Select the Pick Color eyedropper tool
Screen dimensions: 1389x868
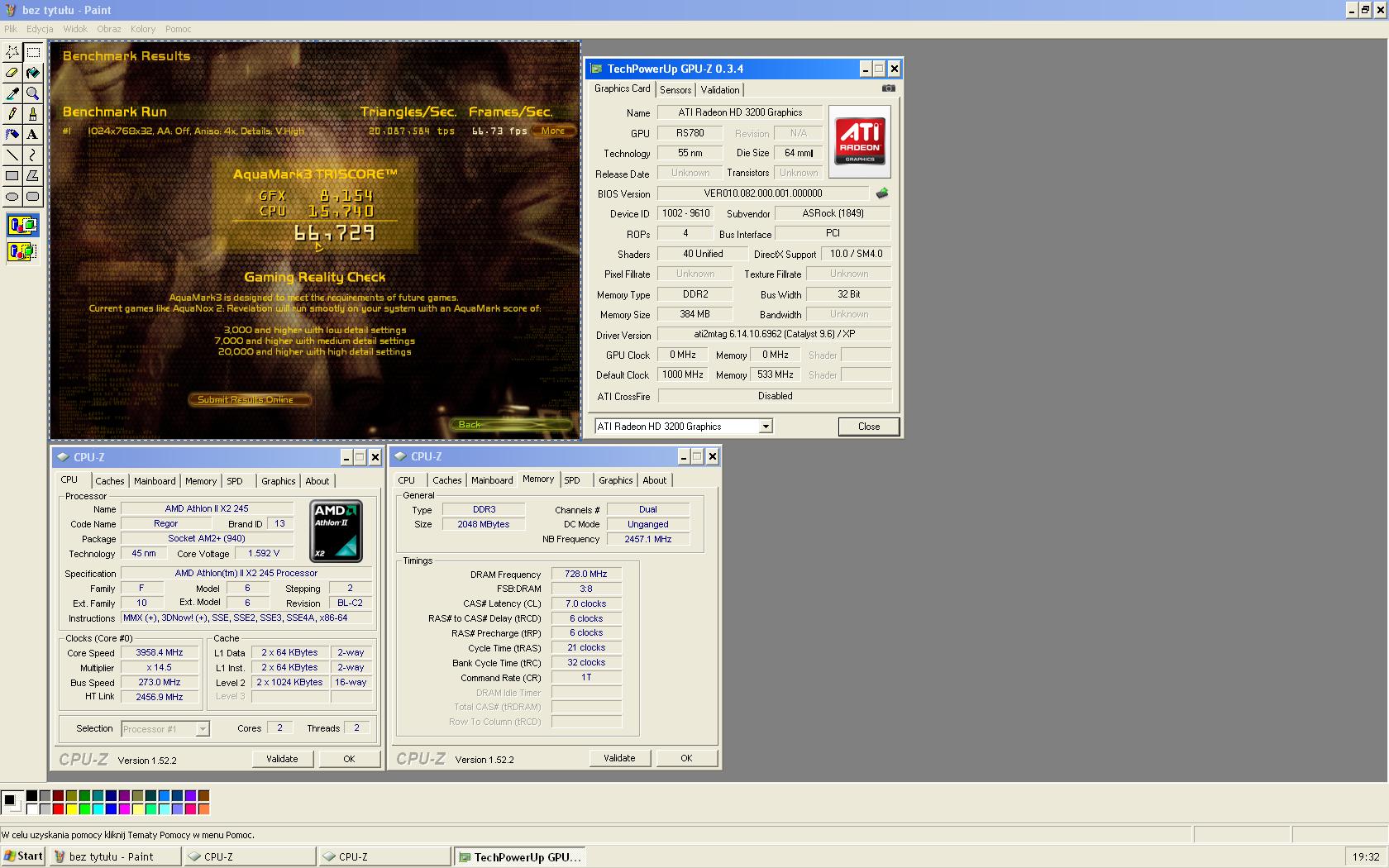[x=12, y=93]
